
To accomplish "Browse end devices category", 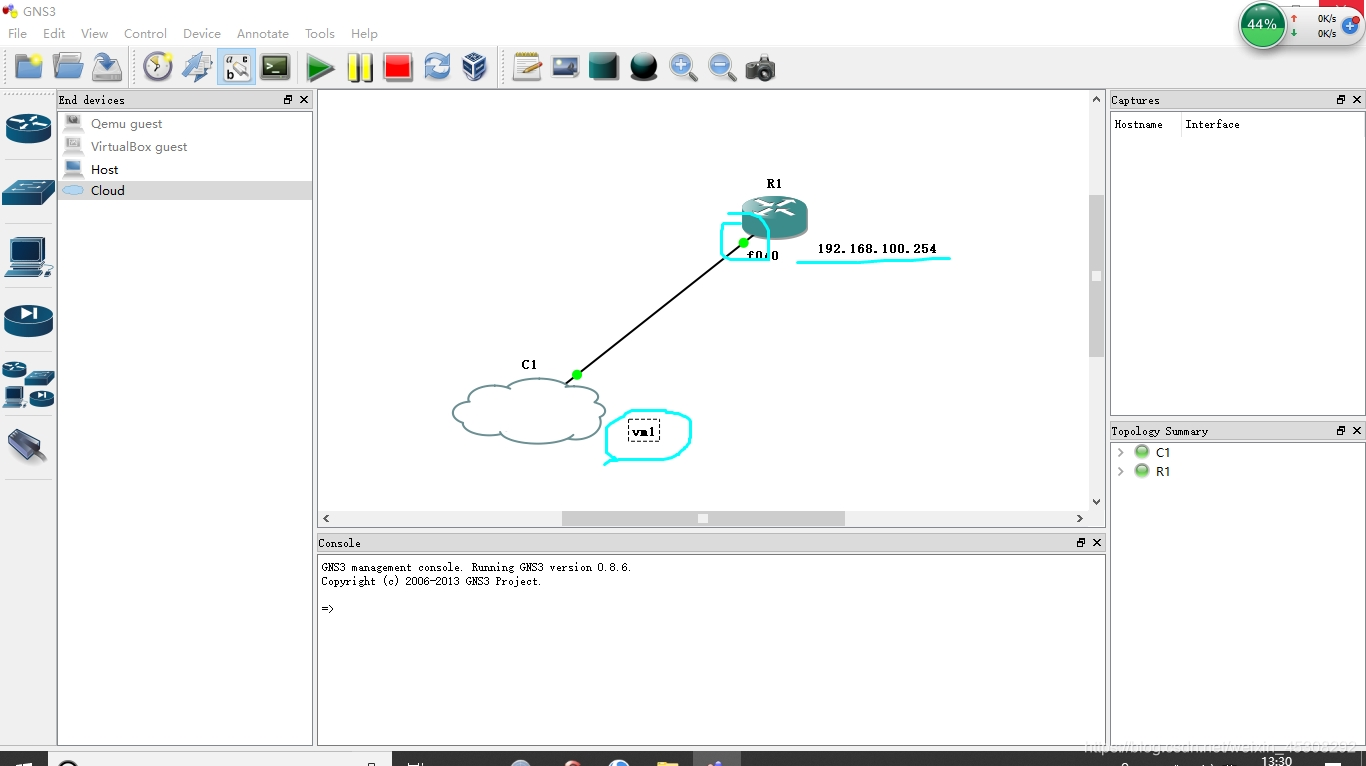I will (28, 257).
